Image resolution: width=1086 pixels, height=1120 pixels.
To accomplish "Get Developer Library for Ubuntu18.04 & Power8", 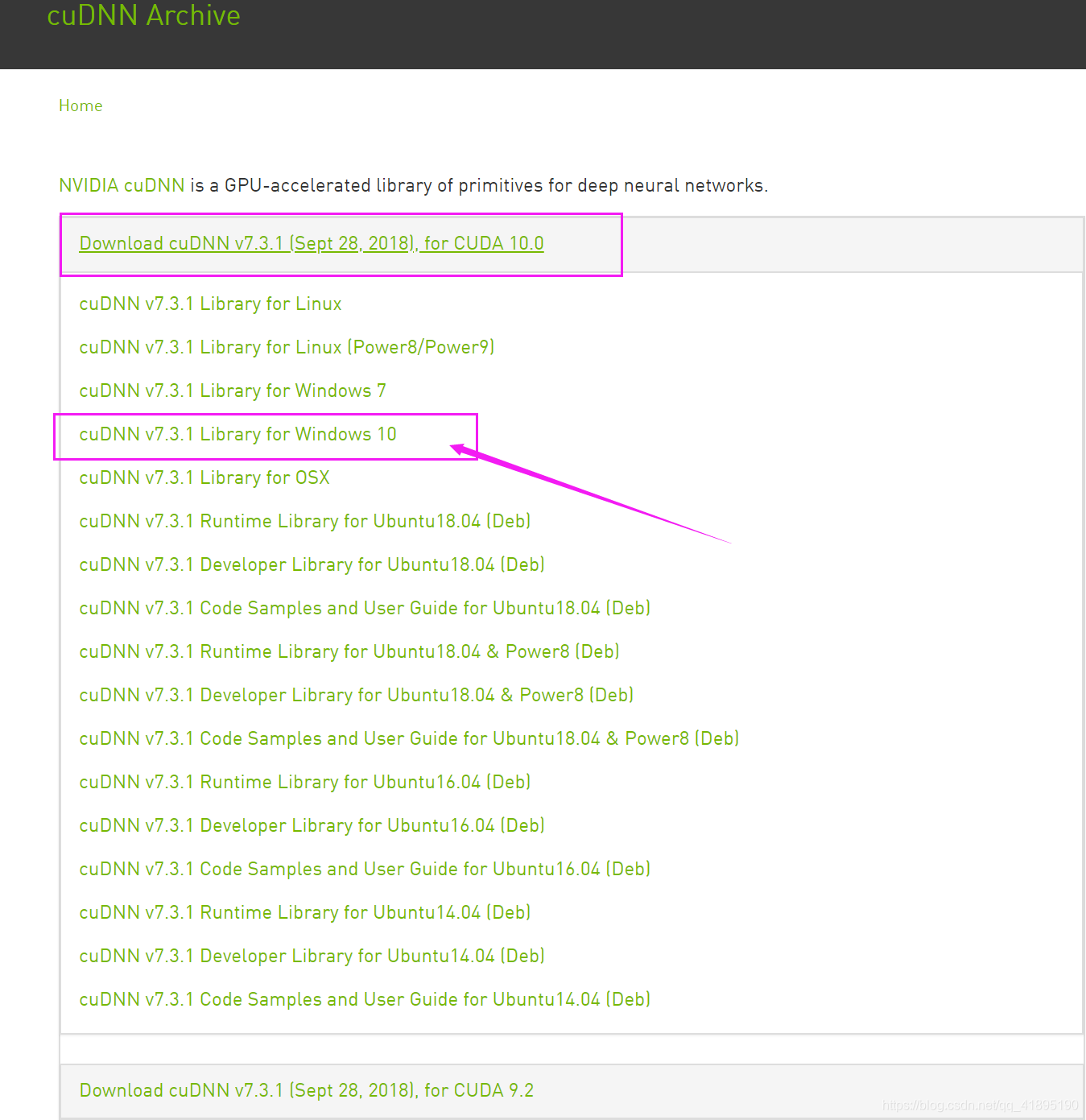I will pos(357,695).
